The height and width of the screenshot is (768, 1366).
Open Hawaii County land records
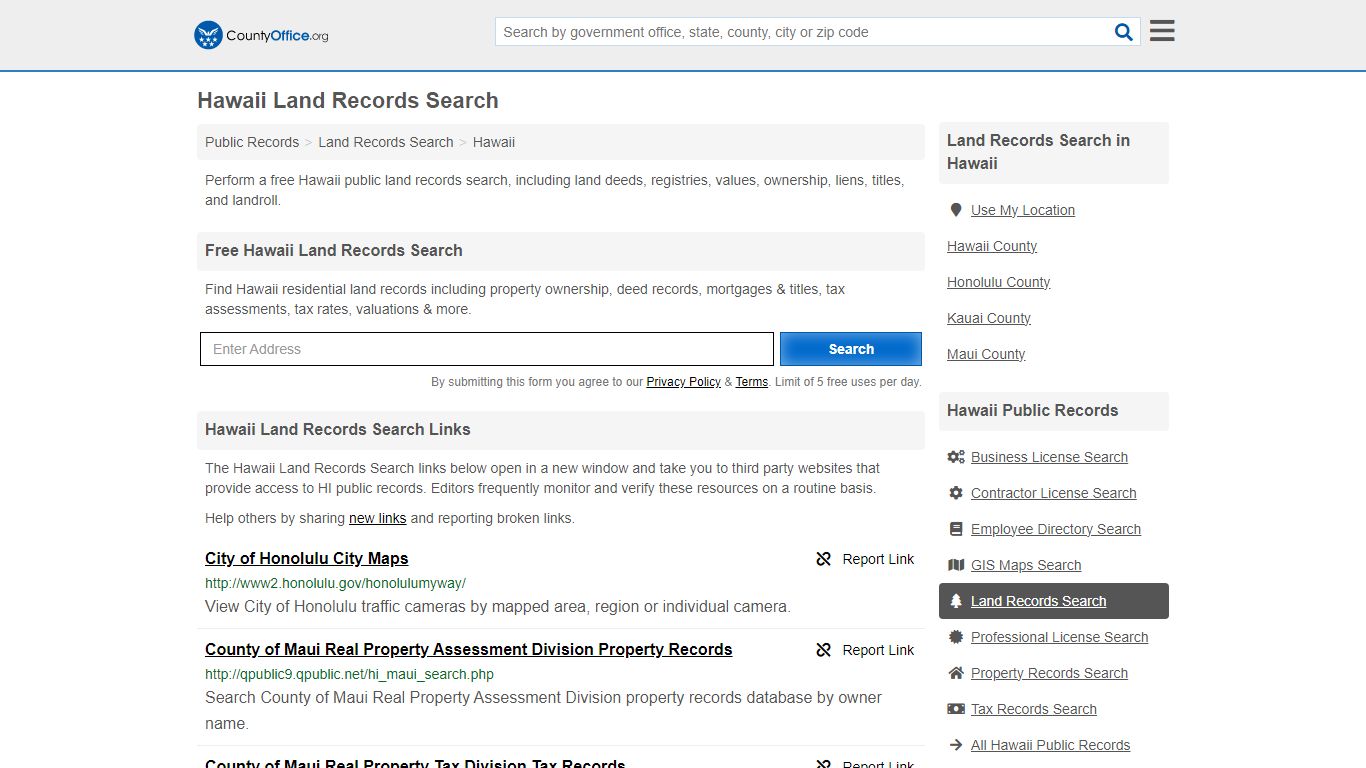click(992, 246)
